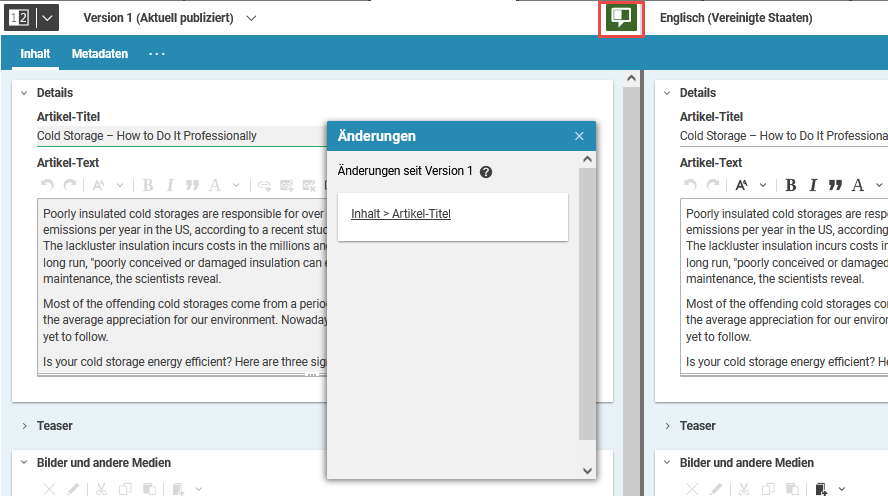This screenshot has width=888, height=496.
Task: Close the Änderungen panel
Action: [579, 136]
